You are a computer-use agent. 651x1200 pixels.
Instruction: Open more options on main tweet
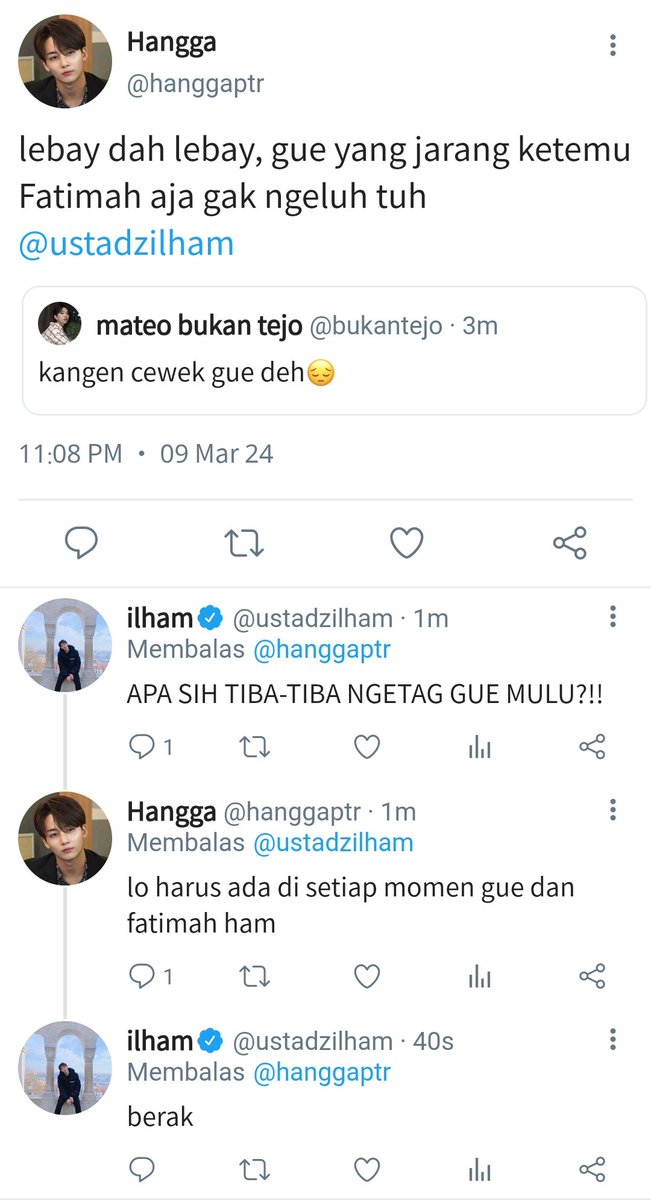(613, 44)
